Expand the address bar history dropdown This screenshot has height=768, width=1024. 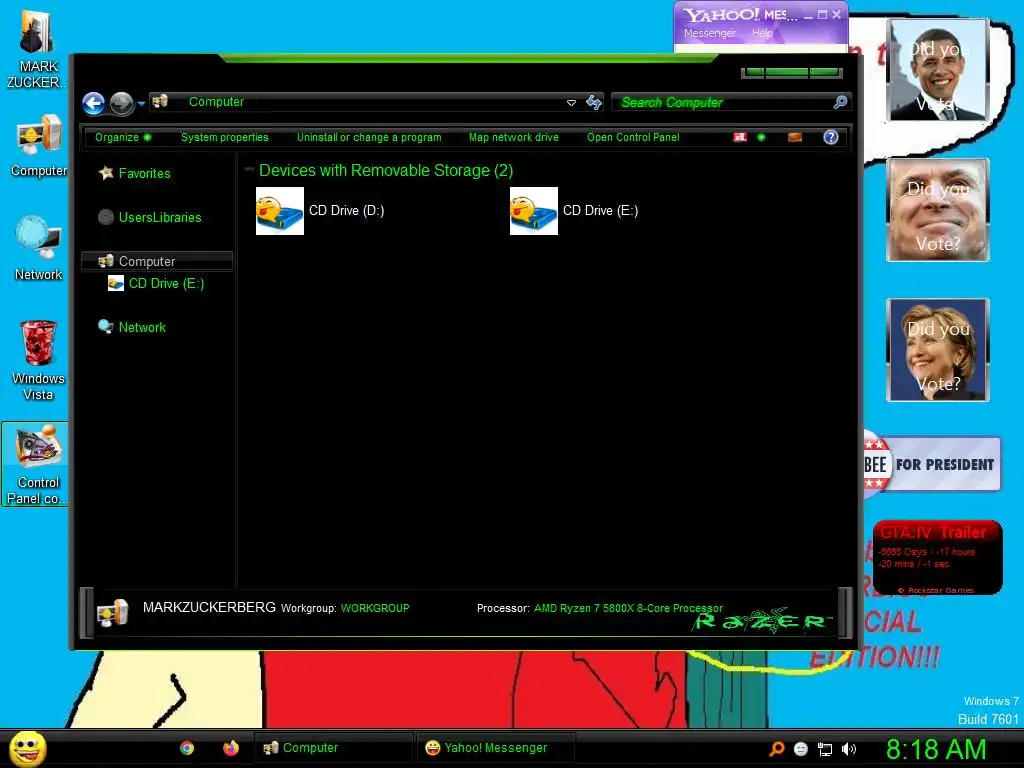click(x=571, y=103)
